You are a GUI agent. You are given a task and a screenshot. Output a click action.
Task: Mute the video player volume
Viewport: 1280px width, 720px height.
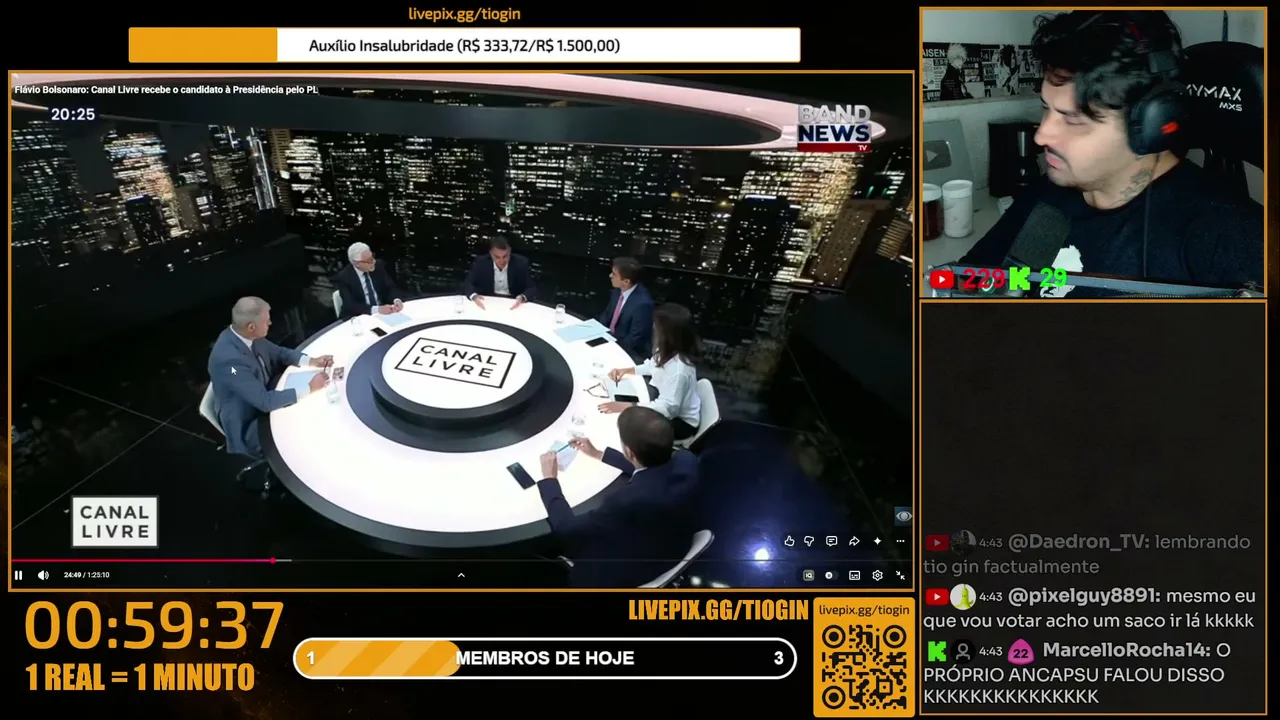[43, 575]
